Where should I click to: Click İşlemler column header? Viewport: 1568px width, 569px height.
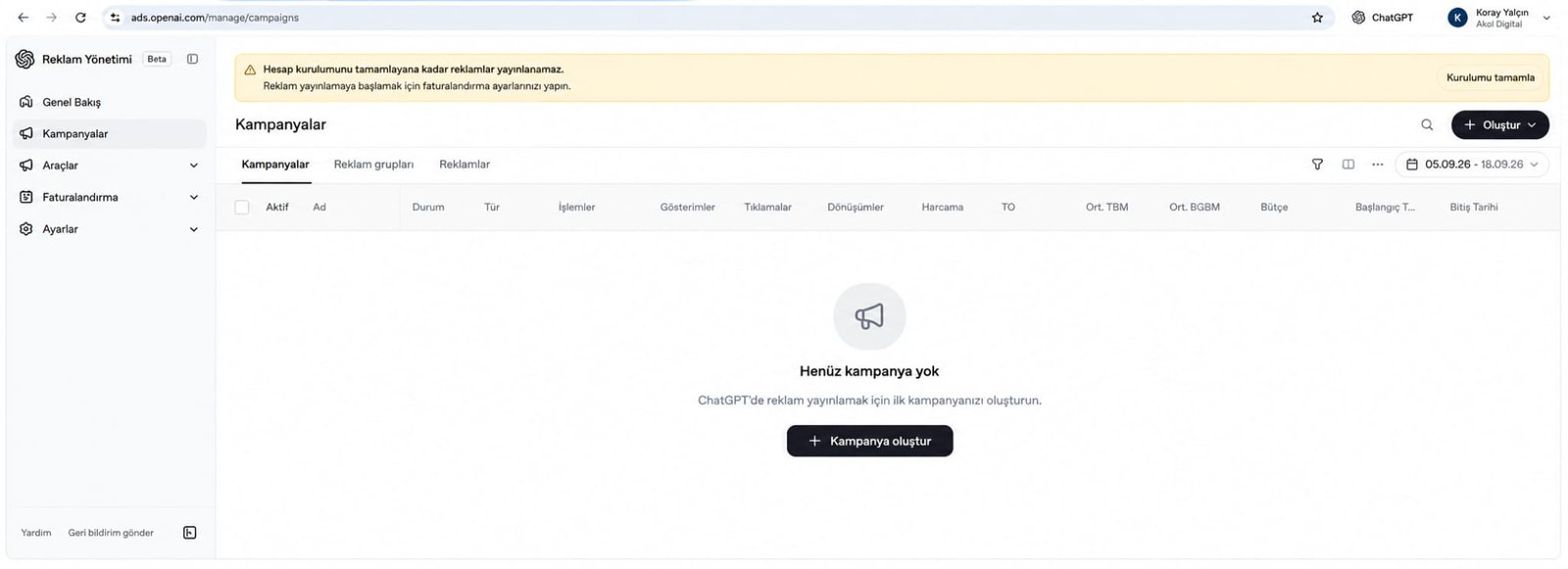coord(576,207)
